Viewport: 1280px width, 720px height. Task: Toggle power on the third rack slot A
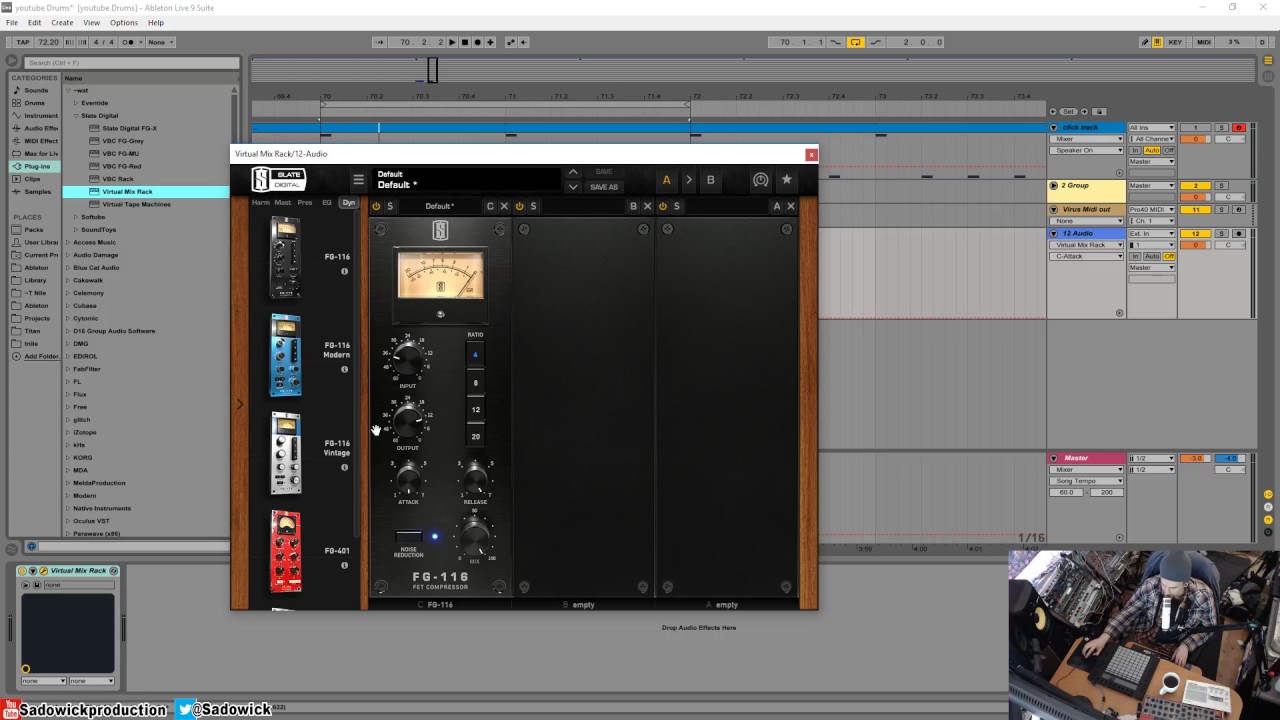click(x=662, y=206)
